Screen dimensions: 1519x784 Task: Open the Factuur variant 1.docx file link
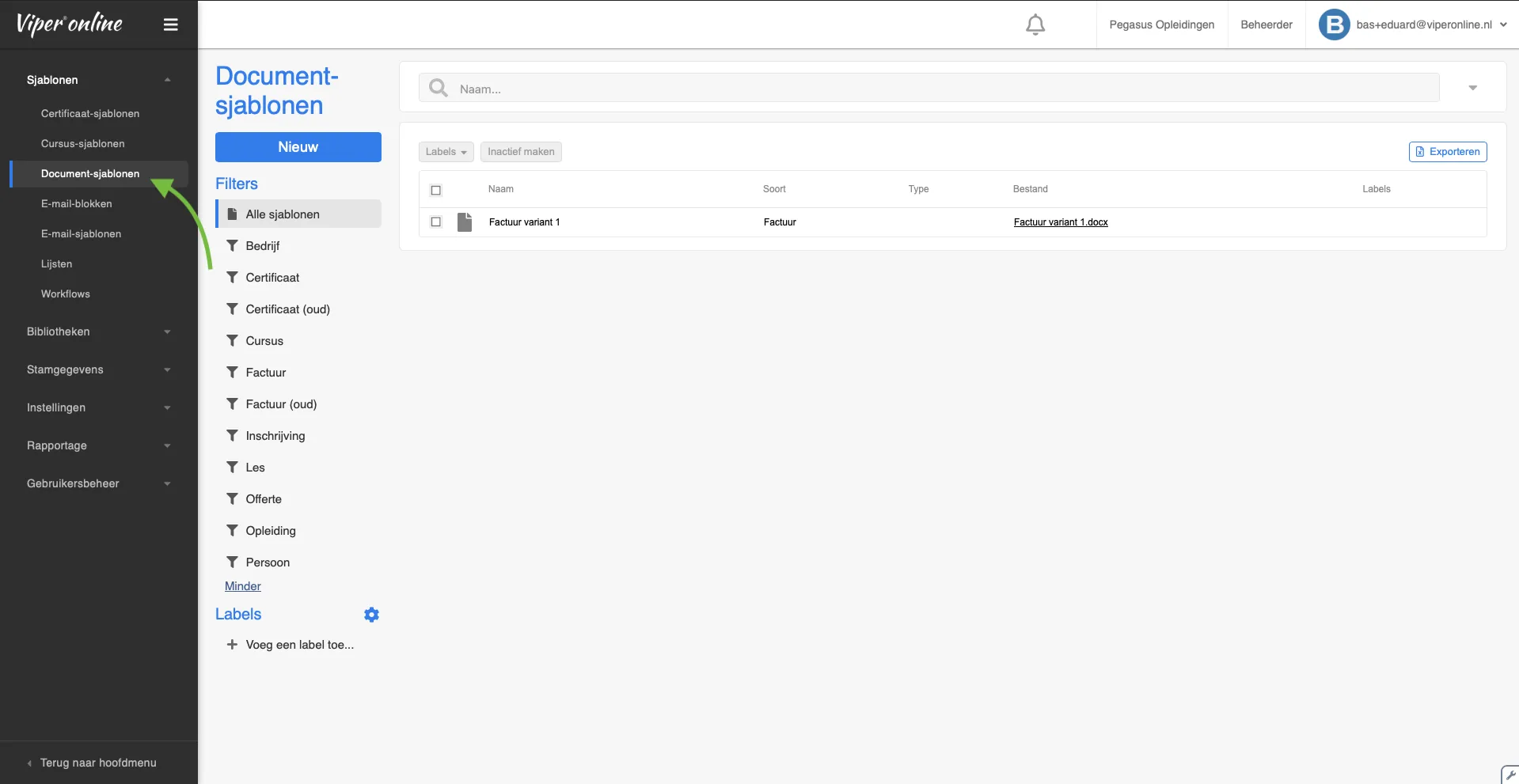tap(1060, 222)
